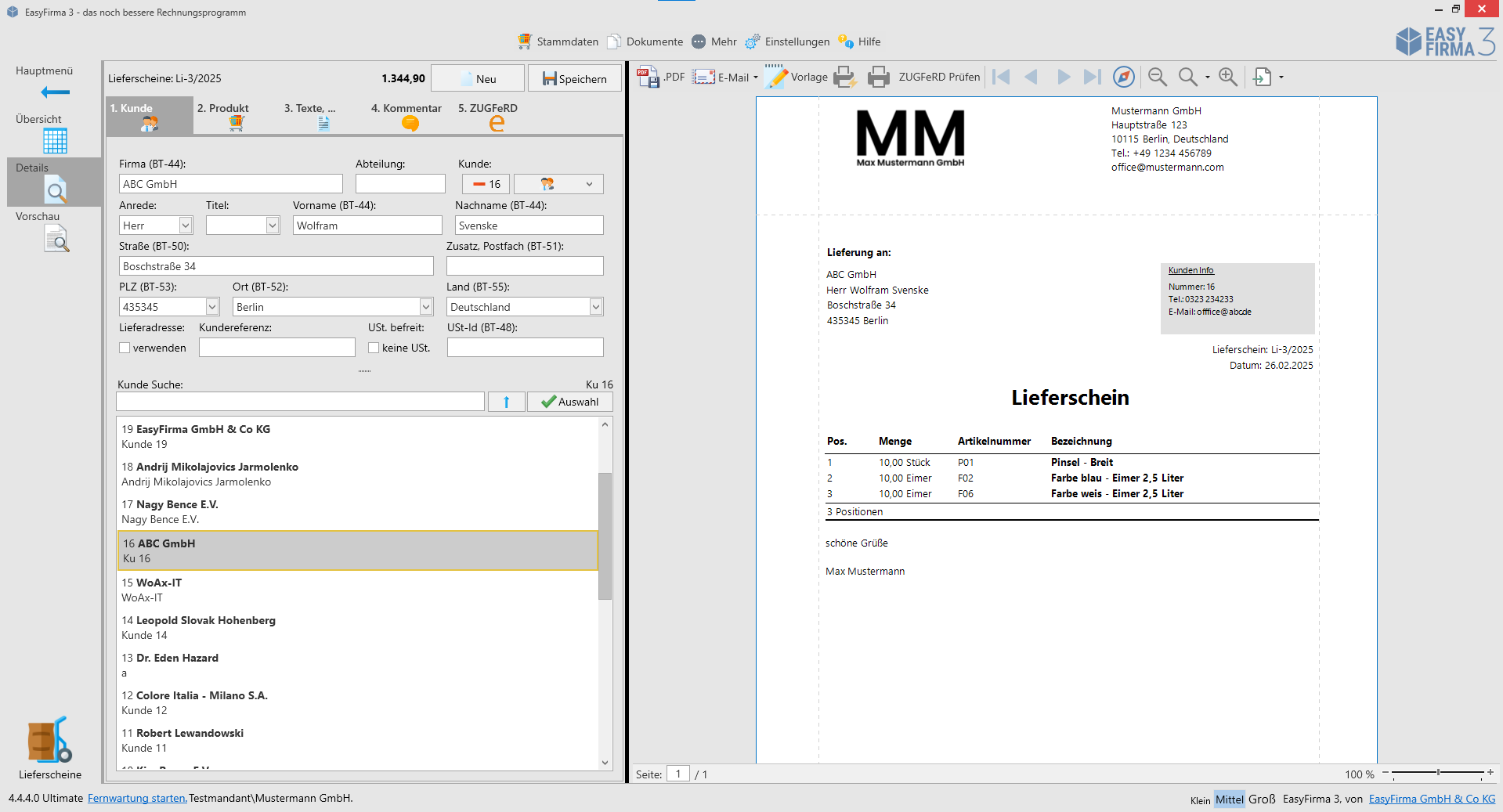1503x812 pixels.
Task: Click the compass navigation icon
Action: pyautogui.click(x=1124, y=77)
